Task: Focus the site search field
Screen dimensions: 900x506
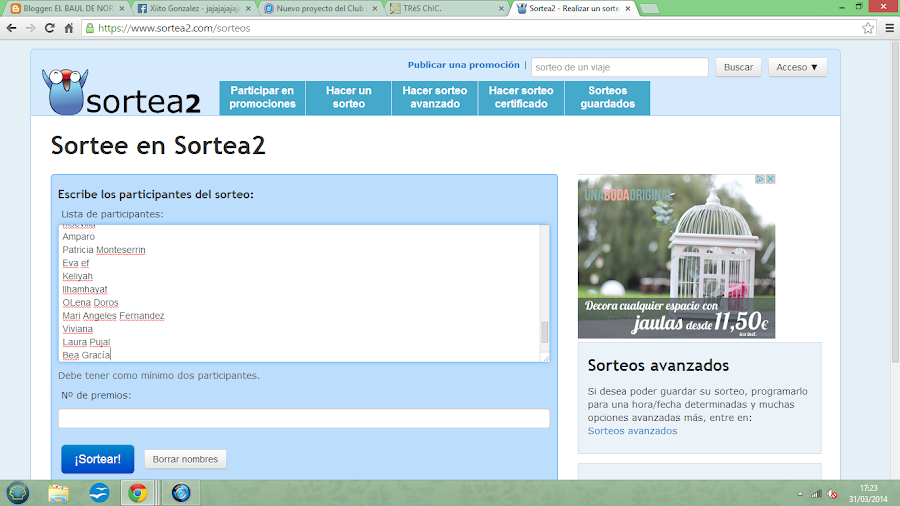Action: [619, 67]
